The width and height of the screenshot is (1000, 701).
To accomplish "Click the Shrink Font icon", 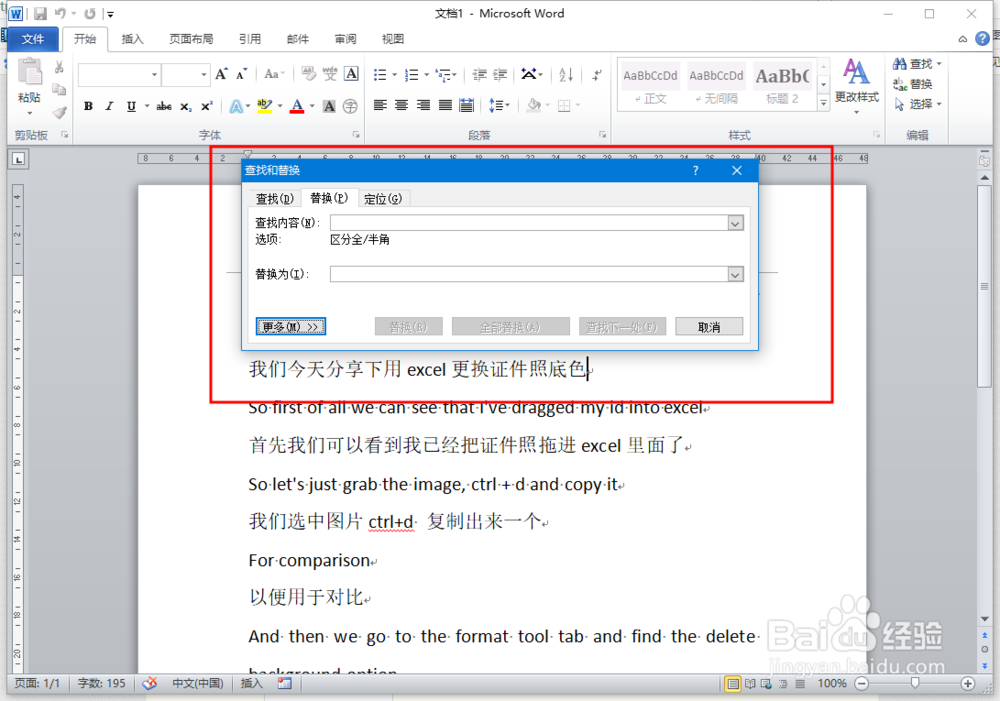I will (x=241, y=74).
